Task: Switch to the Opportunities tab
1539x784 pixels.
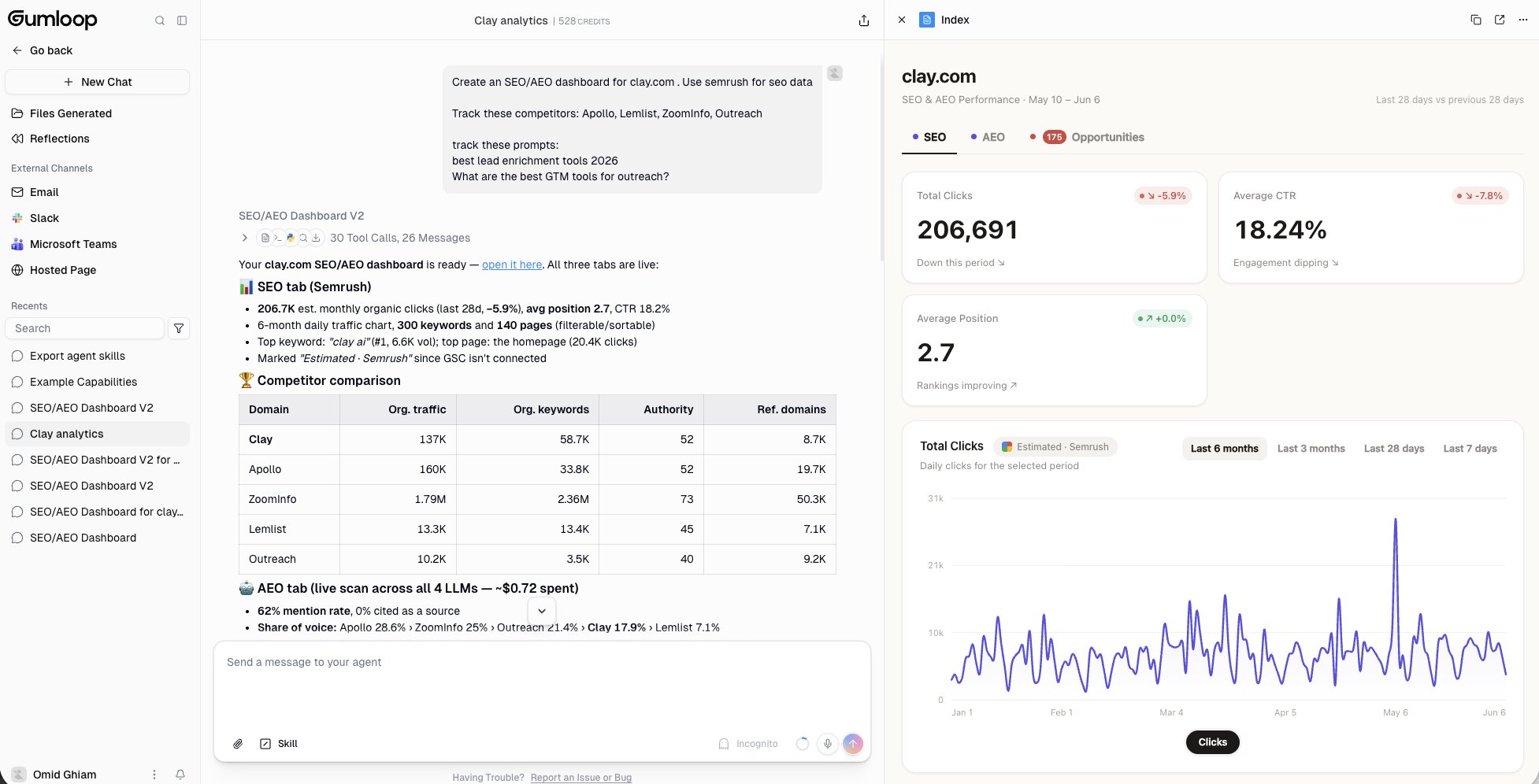Action: click(1087, 137)
